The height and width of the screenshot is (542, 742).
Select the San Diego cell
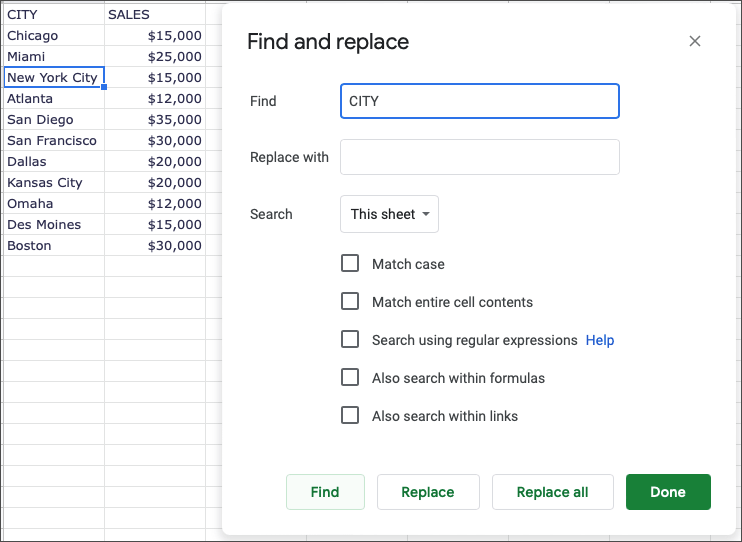click(x=54, y=119)
